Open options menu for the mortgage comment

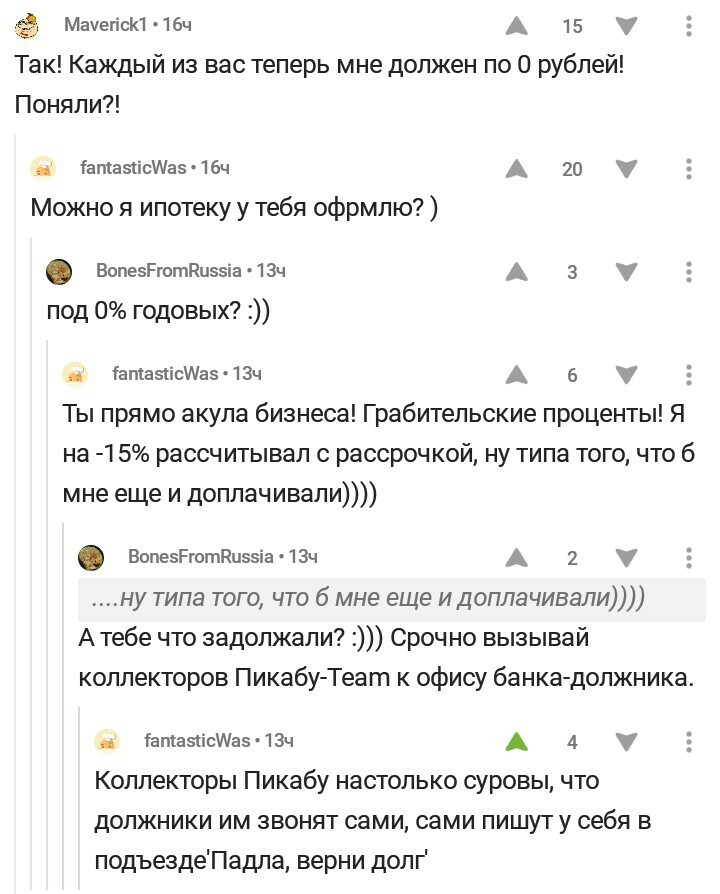689,169
